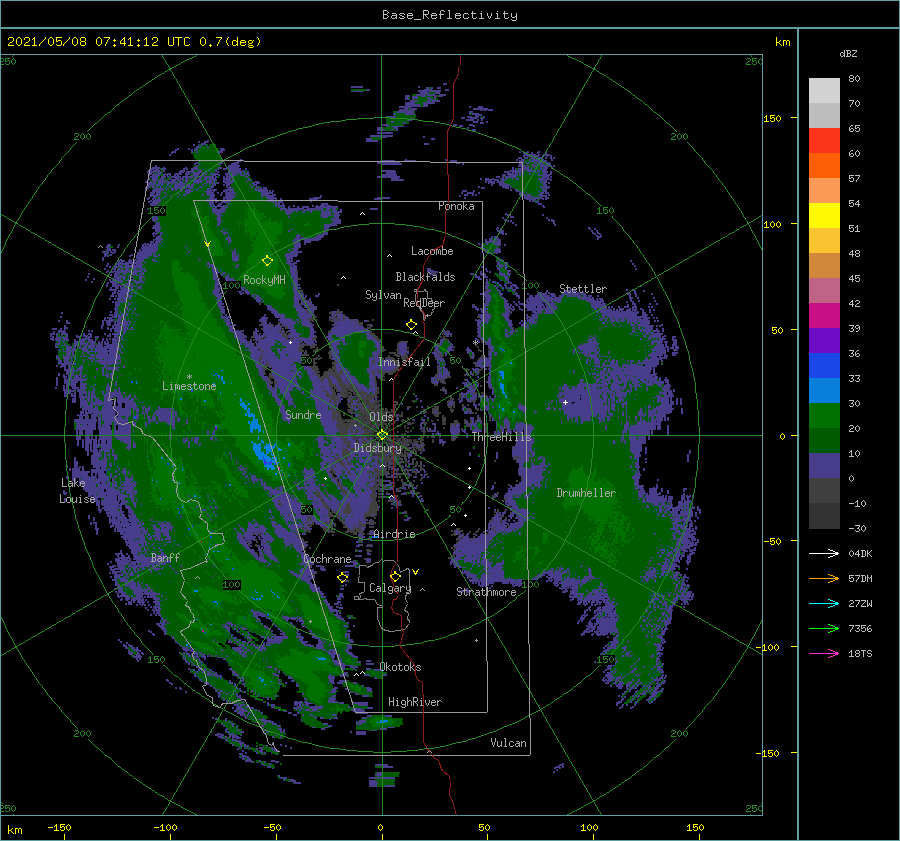Click the RockyMH label
Viewport: 900px width, 841px height.
[264, 280]
